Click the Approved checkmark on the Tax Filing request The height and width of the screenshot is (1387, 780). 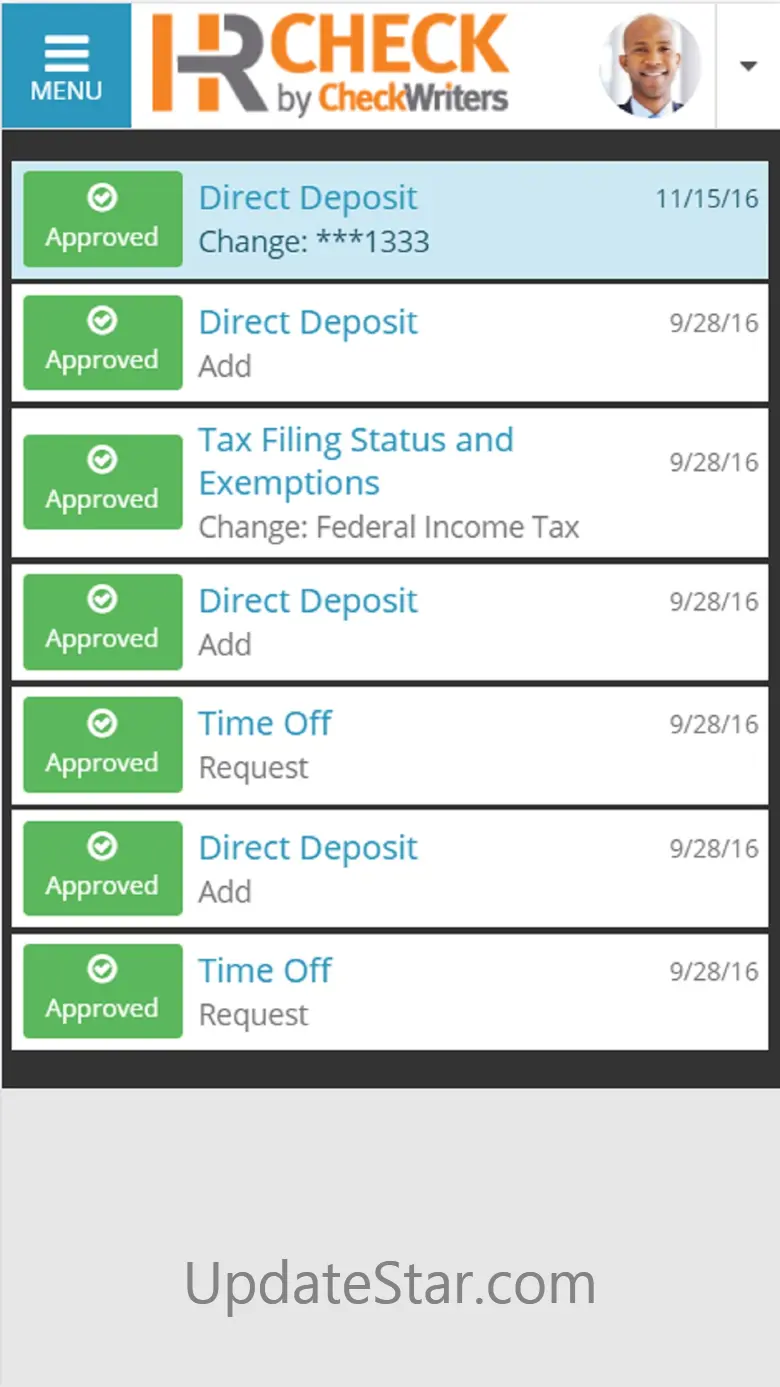(102, 460)
